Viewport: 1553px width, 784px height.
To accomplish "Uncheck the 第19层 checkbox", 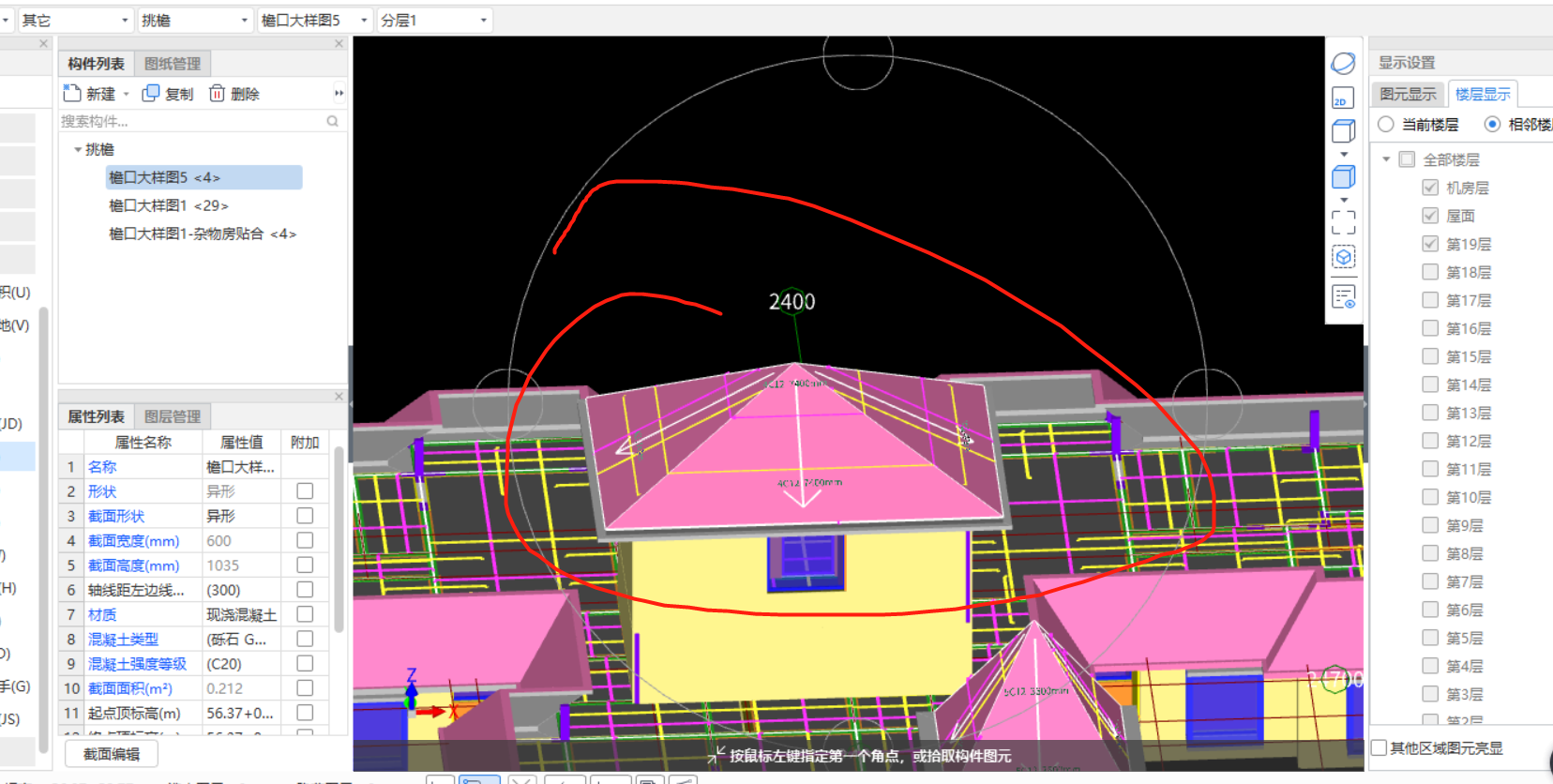I will pos(1430,244).
